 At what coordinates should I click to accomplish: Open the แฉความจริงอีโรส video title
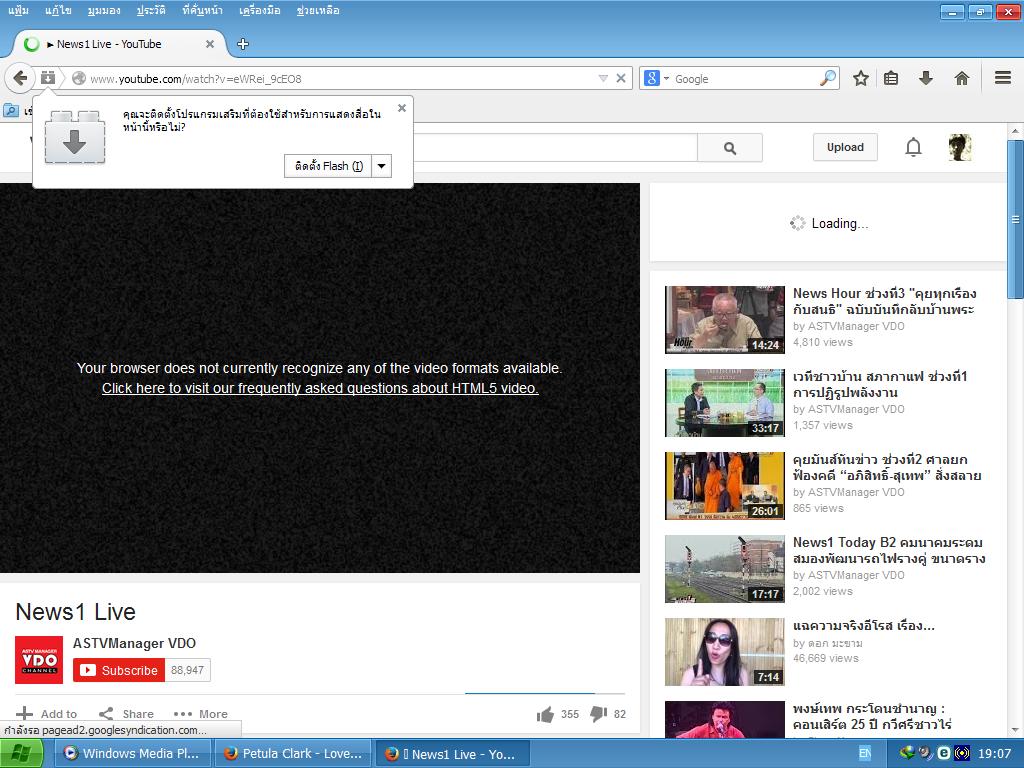pos(863,626)
